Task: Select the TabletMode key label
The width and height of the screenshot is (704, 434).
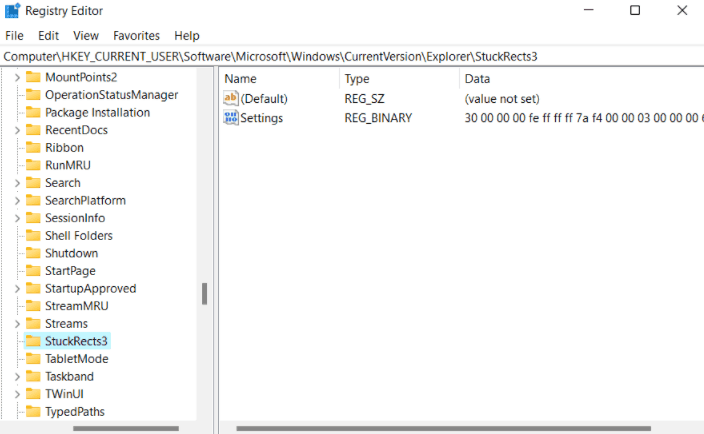Action: coord(77,359)
